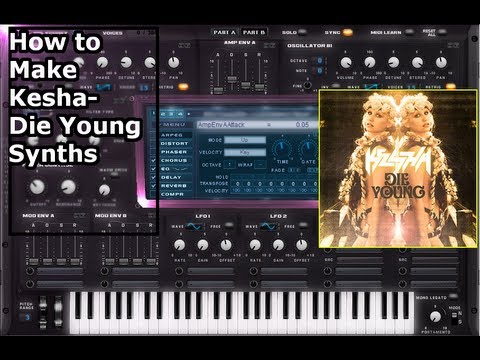Click the LFO 1 wave shape icon
The width and height of the screenshot is (480, 360).
[194, 227]
